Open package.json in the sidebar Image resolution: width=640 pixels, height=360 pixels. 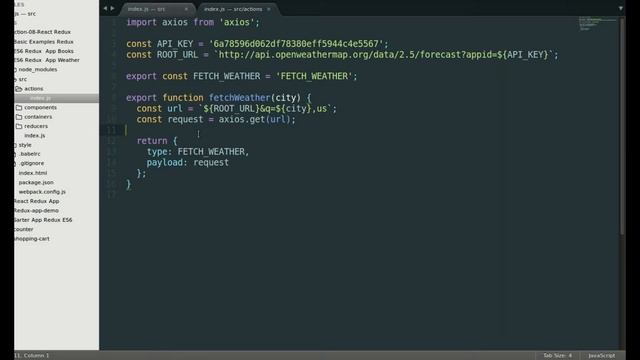36,182
